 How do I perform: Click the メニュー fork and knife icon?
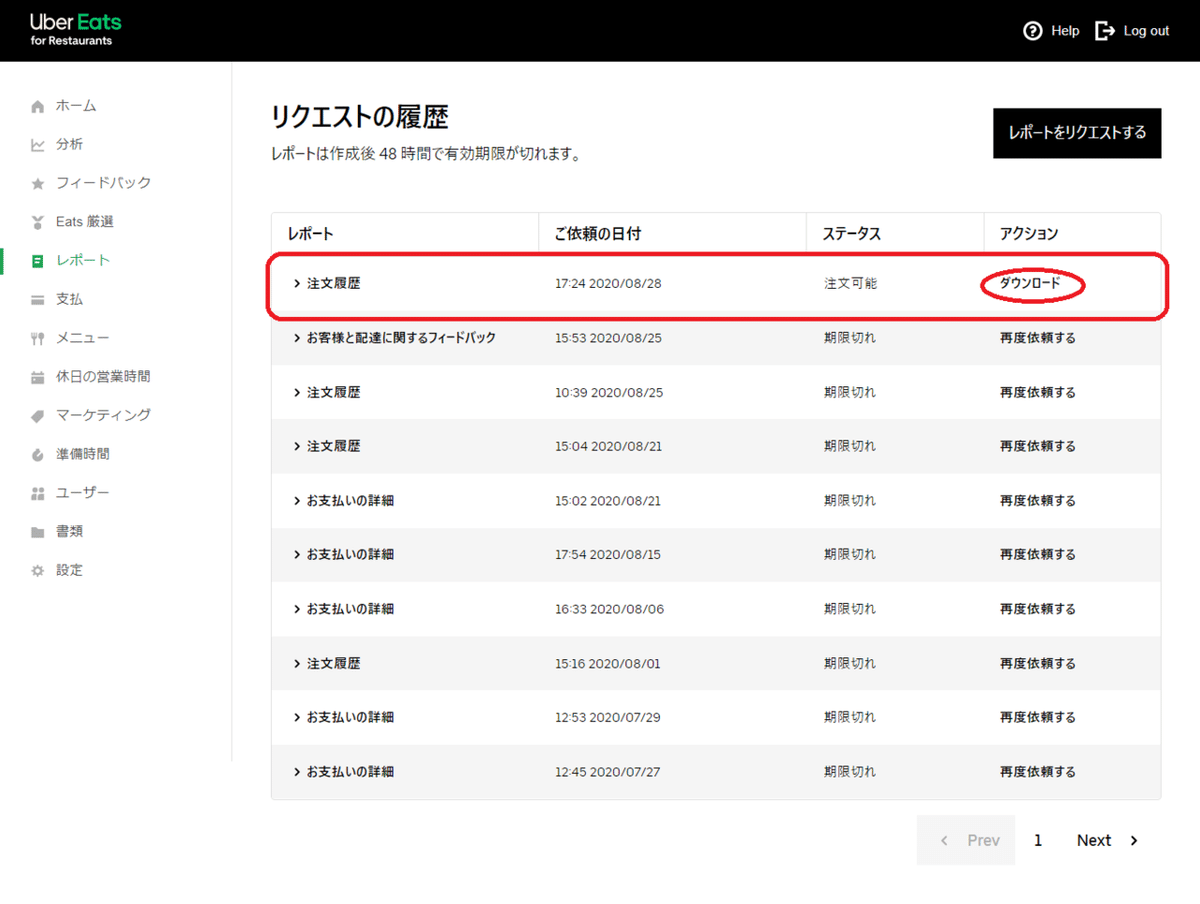pyautogui.click(x=38, y=339)
